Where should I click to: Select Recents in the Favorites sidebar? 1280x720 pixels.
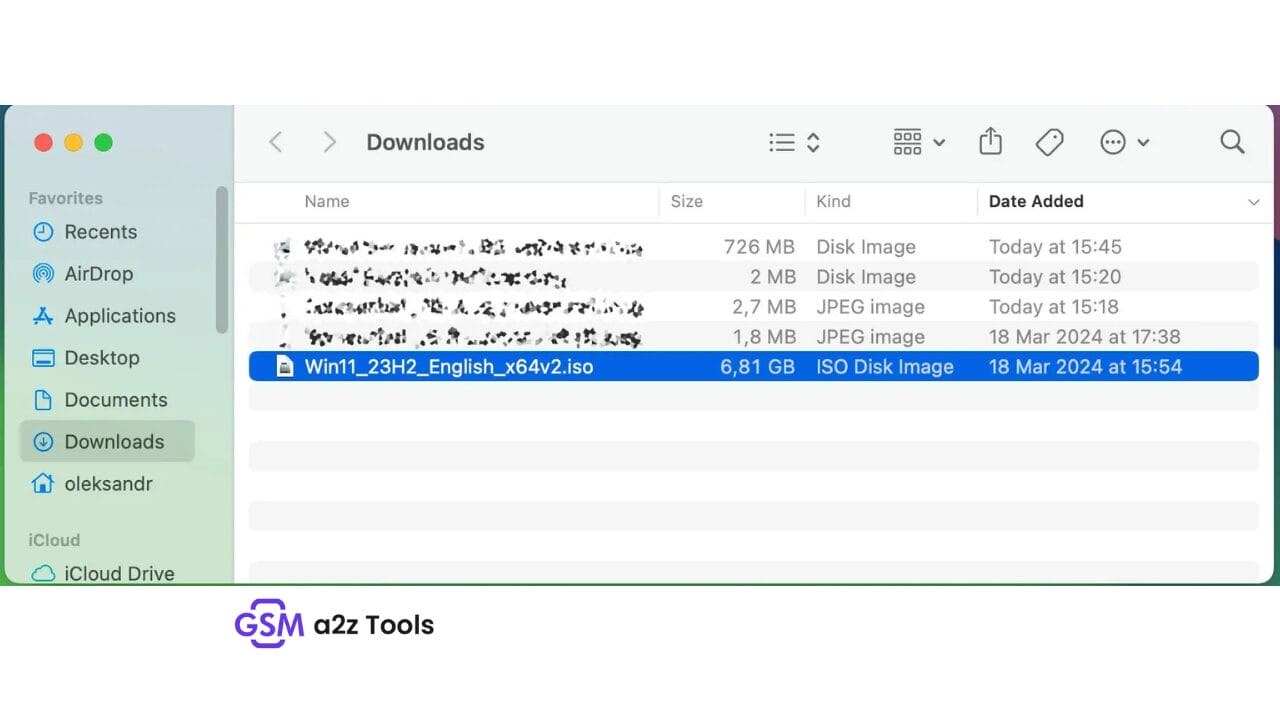click(101, 232)
